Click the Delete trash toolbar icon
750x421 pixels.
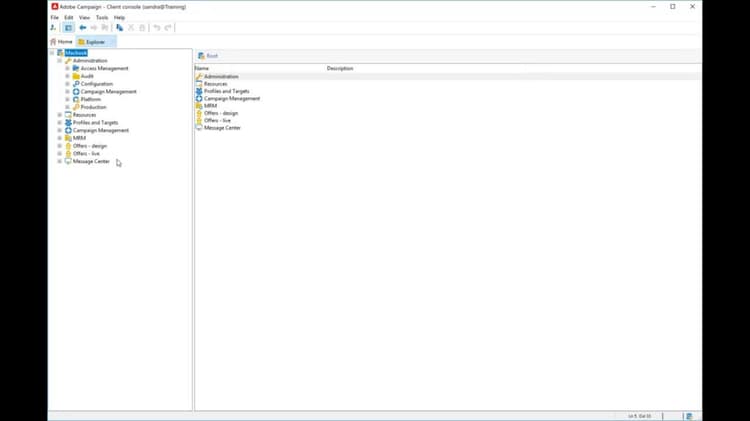(142, 28)
